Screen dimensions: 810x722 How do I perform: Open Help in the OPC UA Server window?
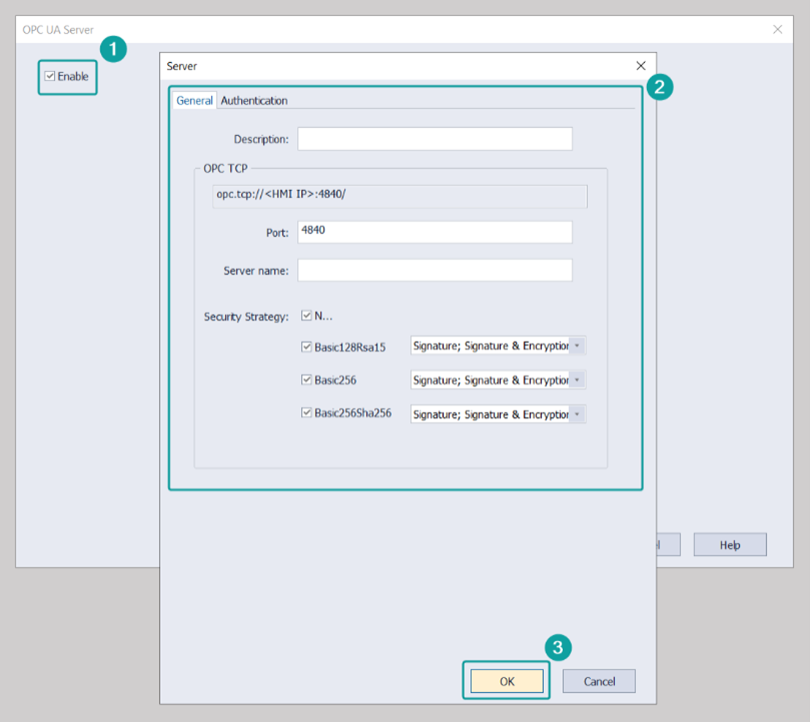[x=730, y=545]
